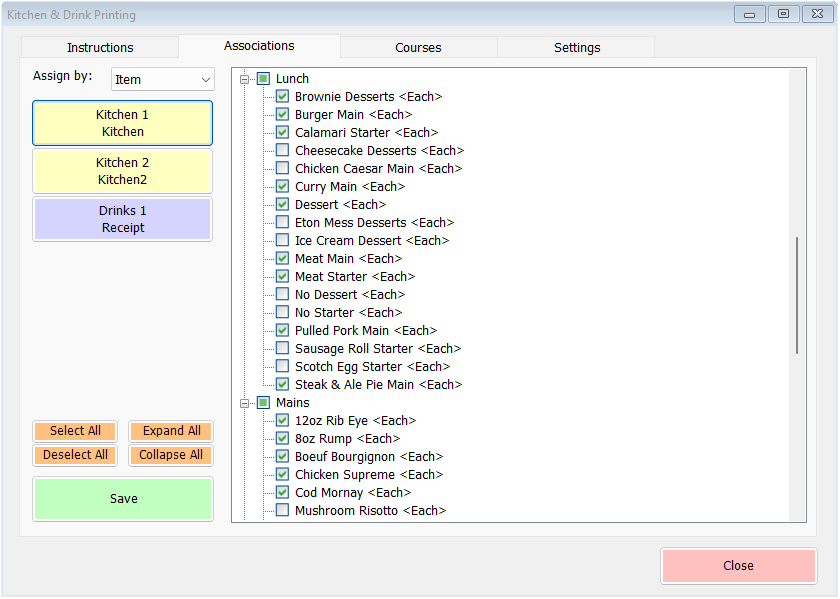Choose the Drinks 1 Receipt printer

[122, 219]
